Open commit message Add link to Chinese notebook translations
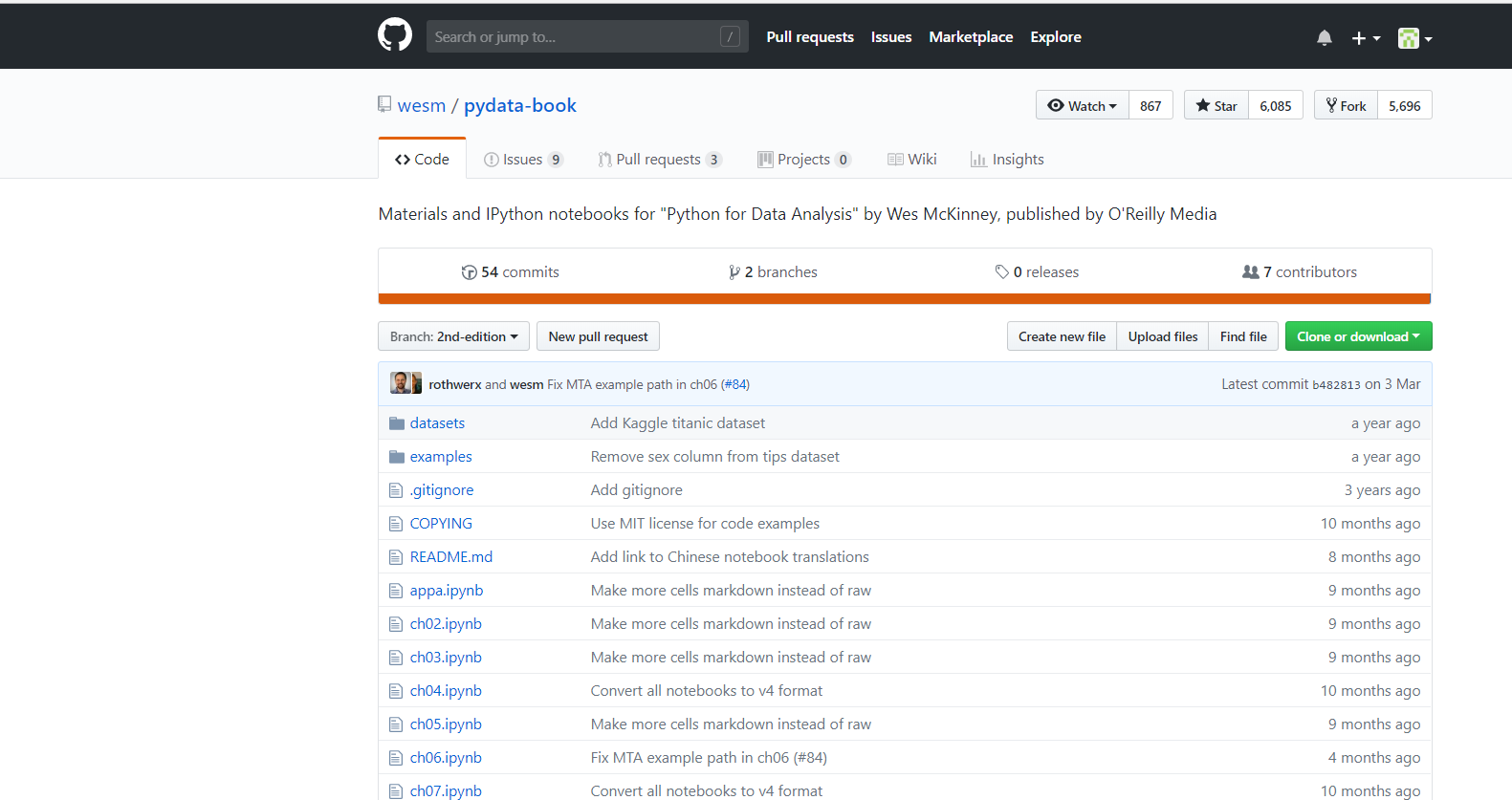The image size is (1512, 800). [x=730, y=557]
